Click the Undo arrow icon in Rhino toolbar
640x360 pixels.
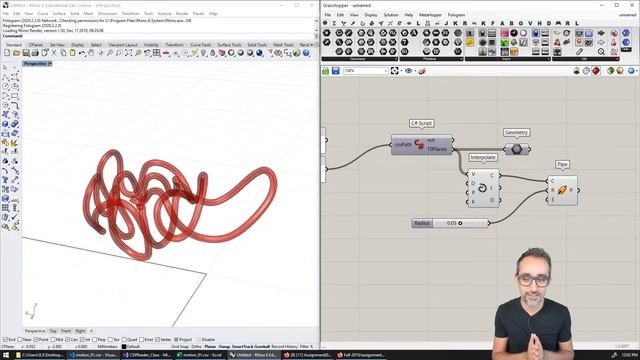[82, 53]
